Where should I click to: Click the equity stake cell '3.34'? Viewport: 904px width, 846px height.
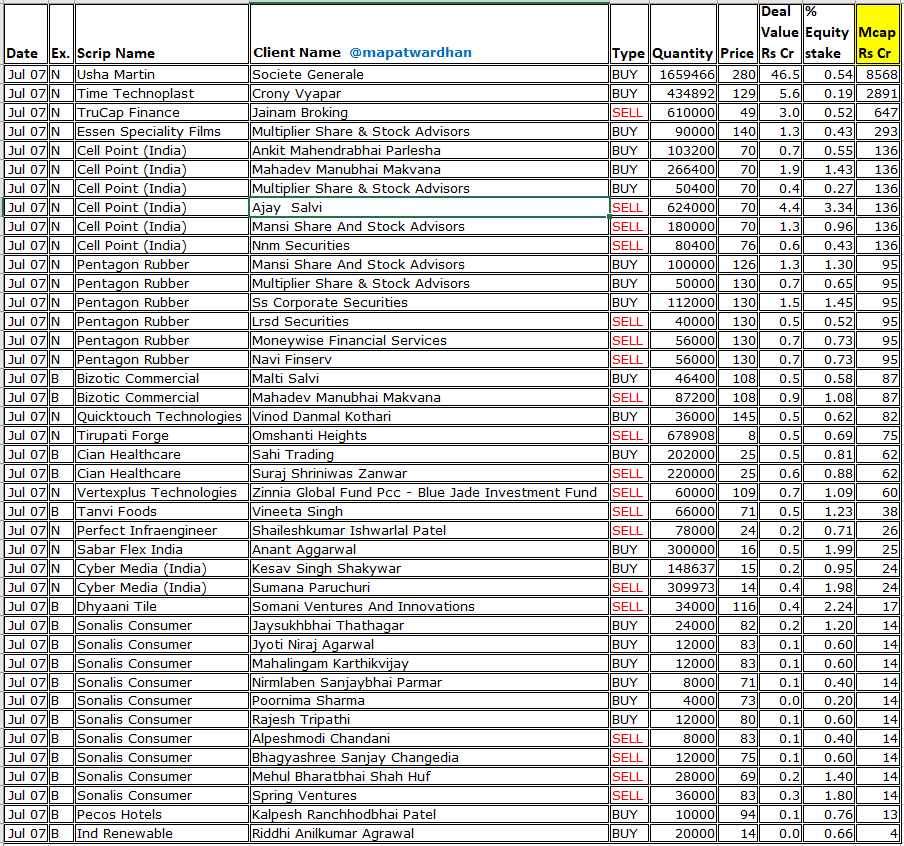pos(828,208)
